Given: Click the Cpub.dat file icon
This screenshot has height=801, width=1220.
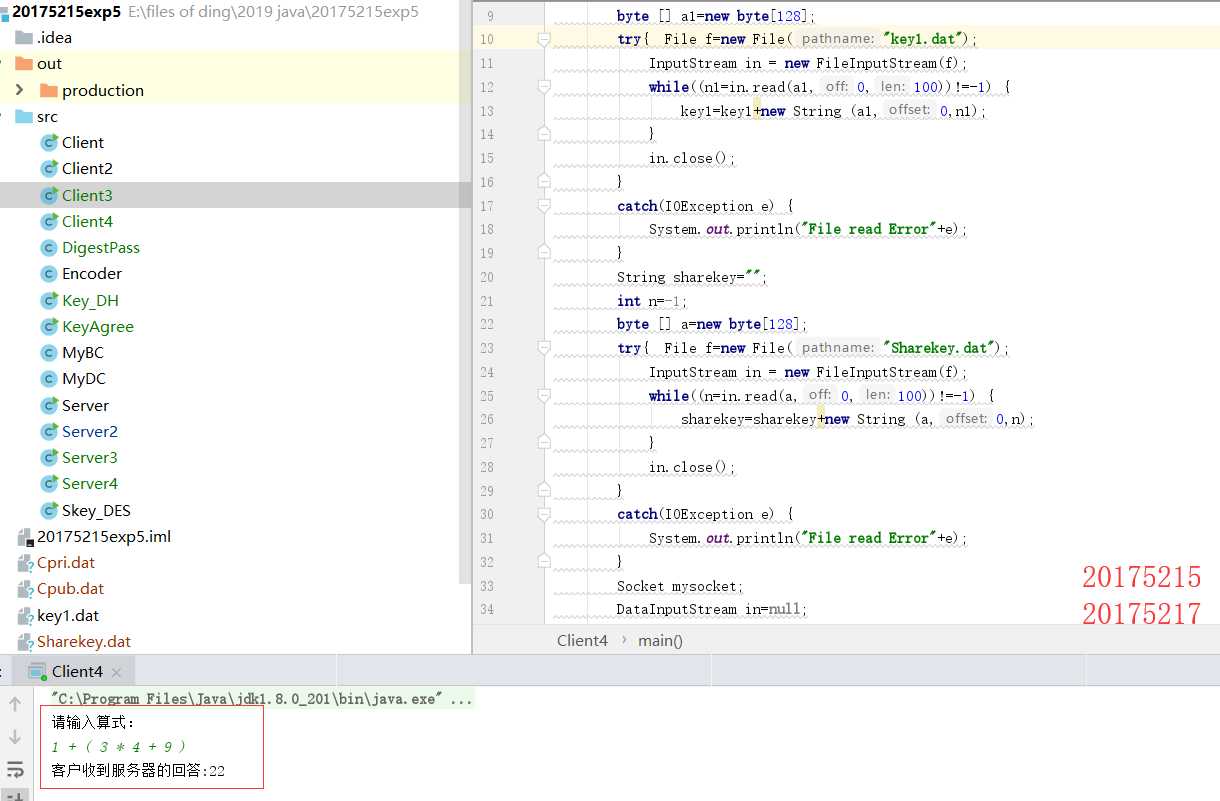Looking at the screenshot, I should click(x=25, y=589).
